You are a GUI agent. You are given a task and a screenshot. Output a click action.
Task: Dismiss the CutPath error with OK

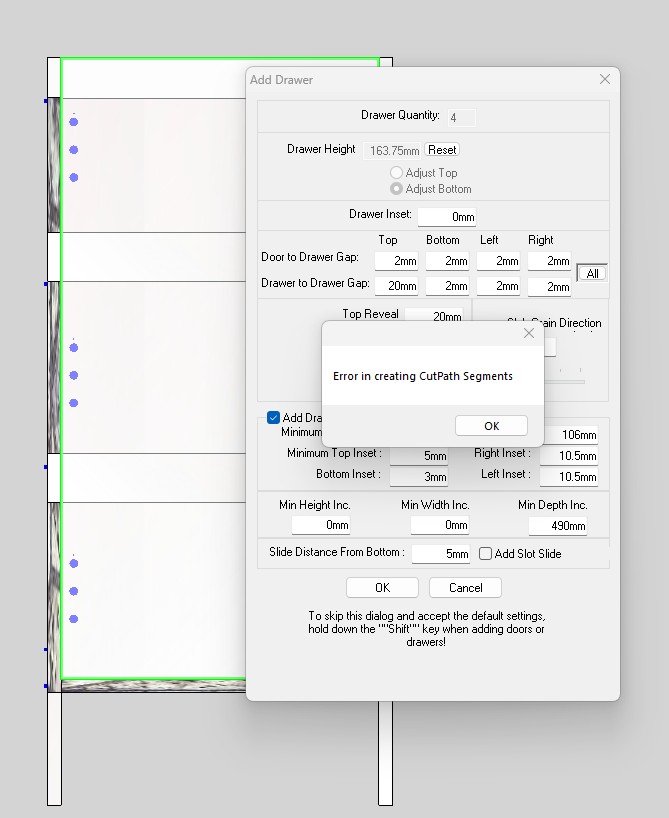(x=491, y=426)
